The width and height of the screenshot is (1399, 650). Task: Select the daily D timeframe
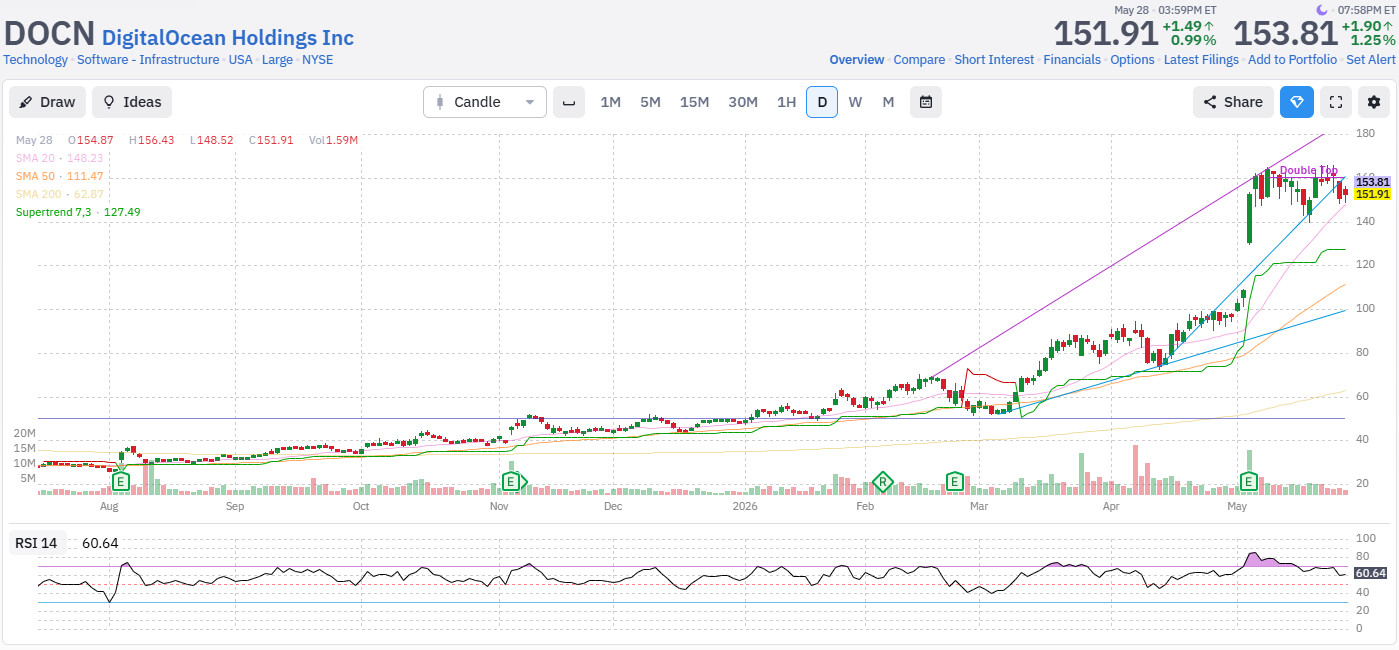(822, 102)
